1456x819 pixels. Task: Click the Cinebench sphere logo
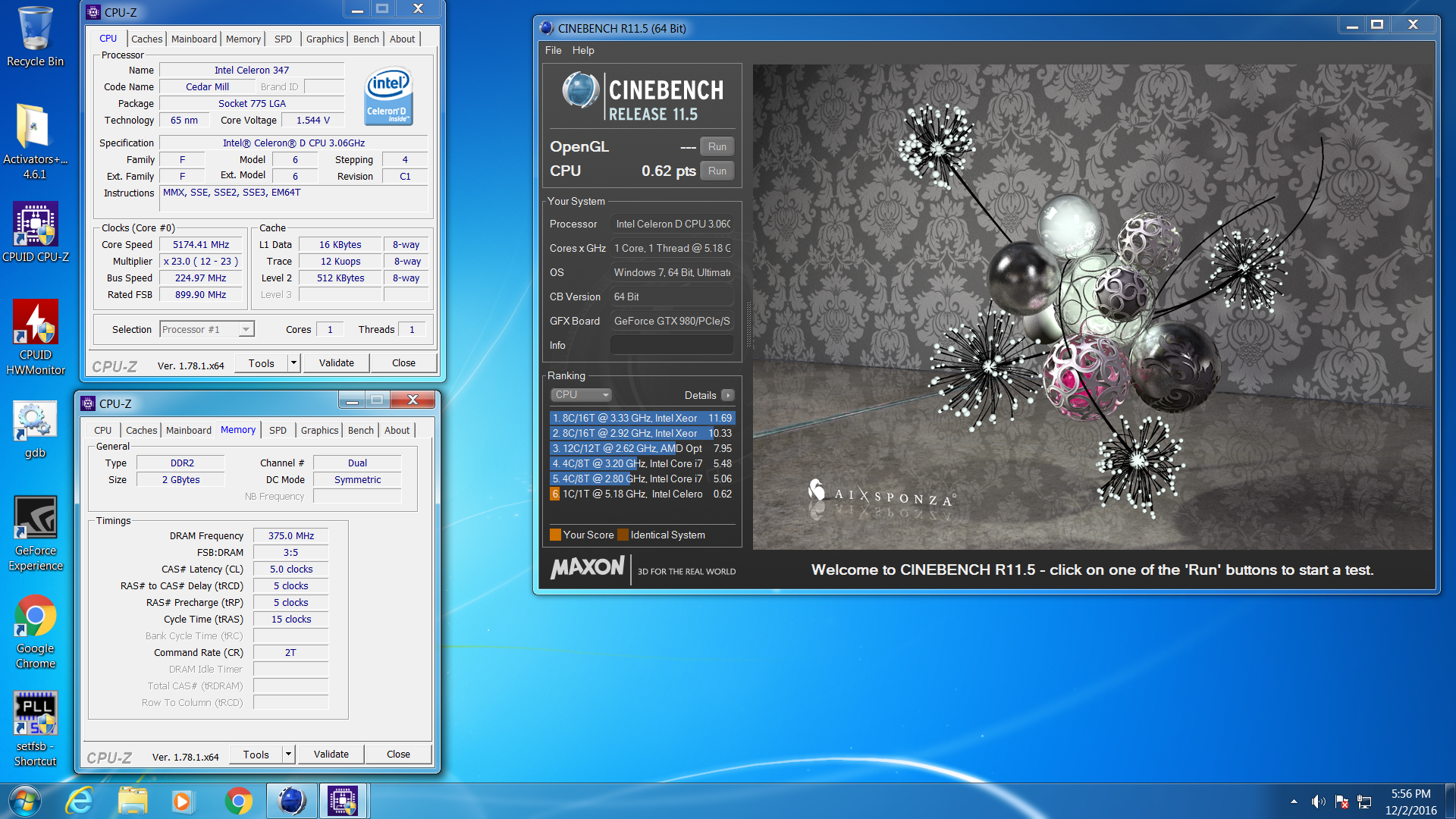(x=581, y=90)
